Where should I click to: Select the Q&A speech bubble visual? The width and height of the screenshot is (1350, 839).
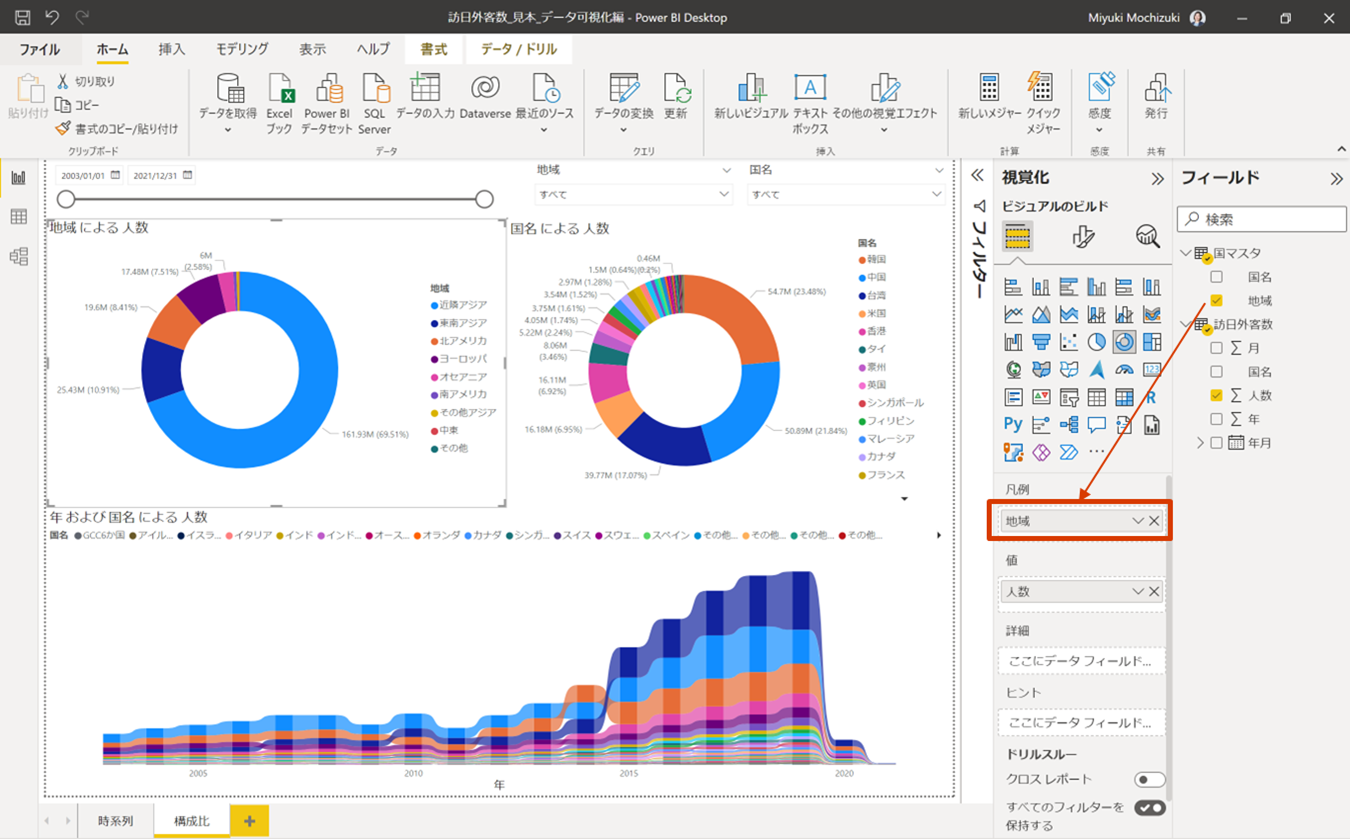pyautogui.click(x=1096, y=424)
